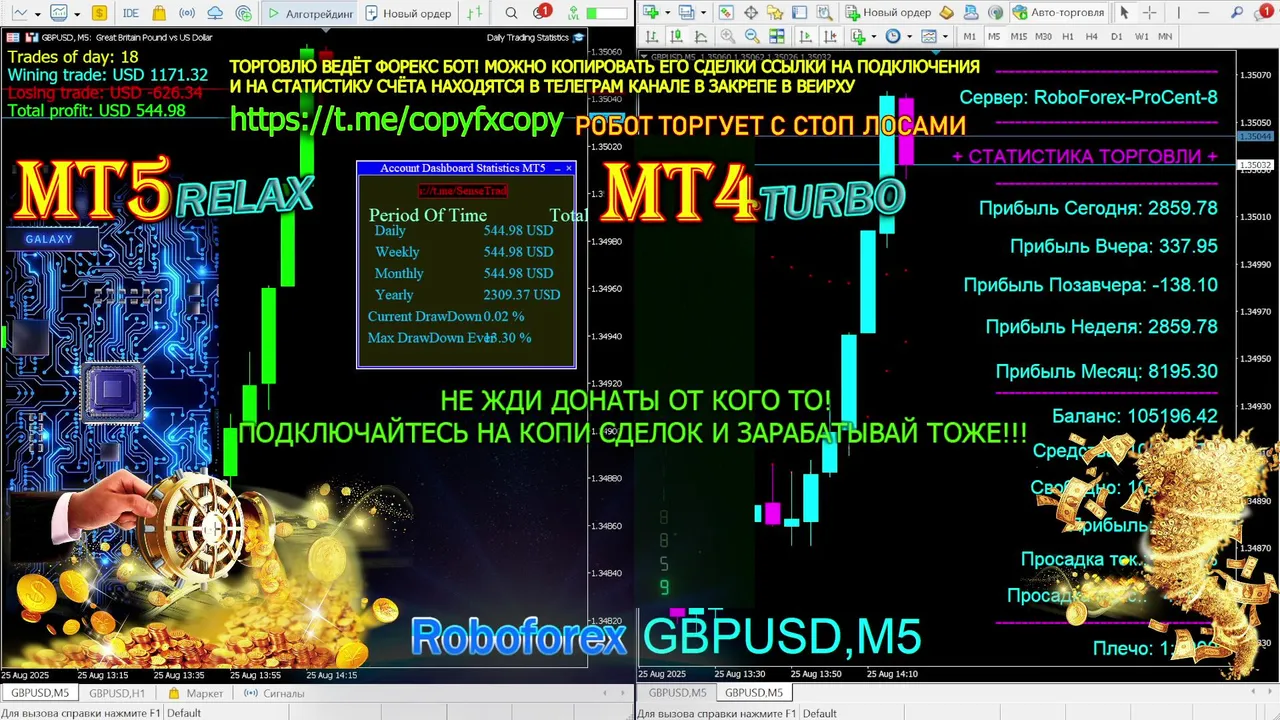Viewport: 1280px width, 720px height.
Task: Switch MT4 chart to bar chart
Action: point(651,36)
